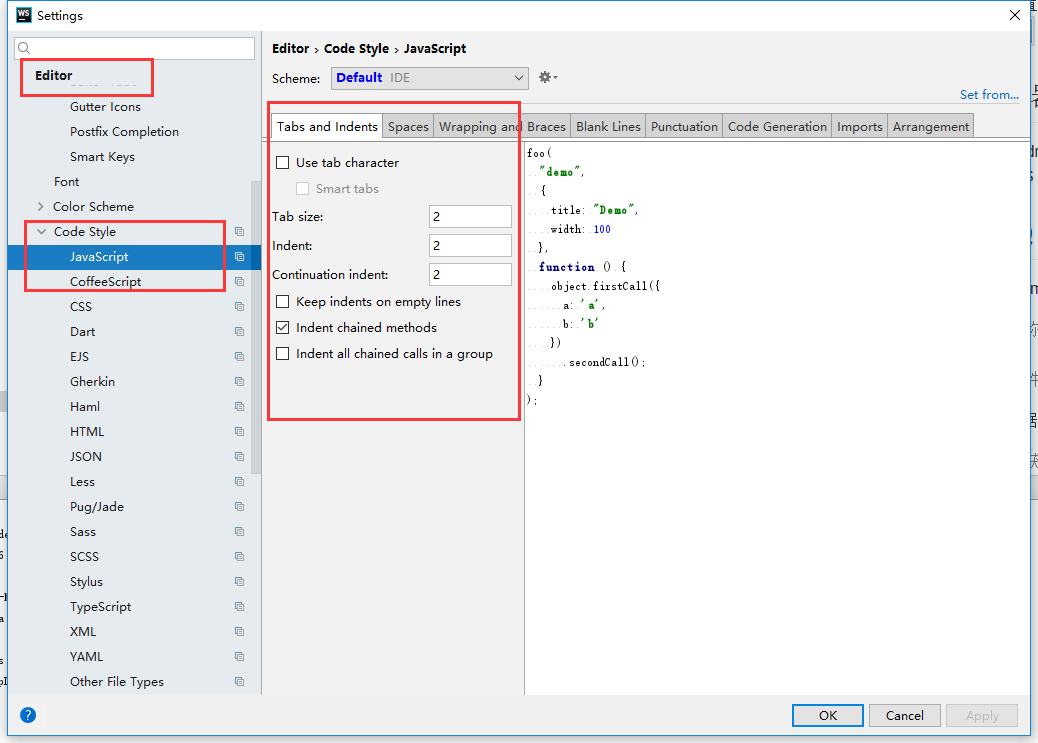Screen dimensions: 1038x743
Task: Click the Indent value field
Action: 470,246
